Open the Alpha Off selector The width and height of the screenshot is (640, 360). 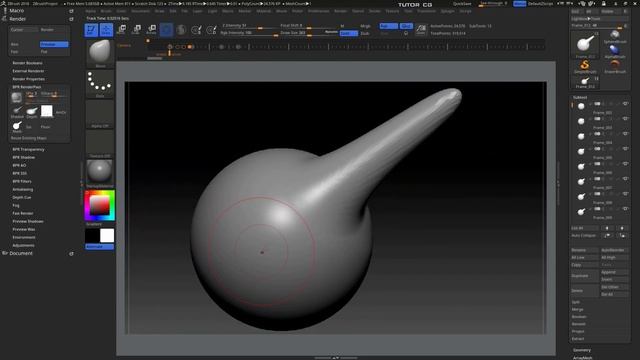100,113
